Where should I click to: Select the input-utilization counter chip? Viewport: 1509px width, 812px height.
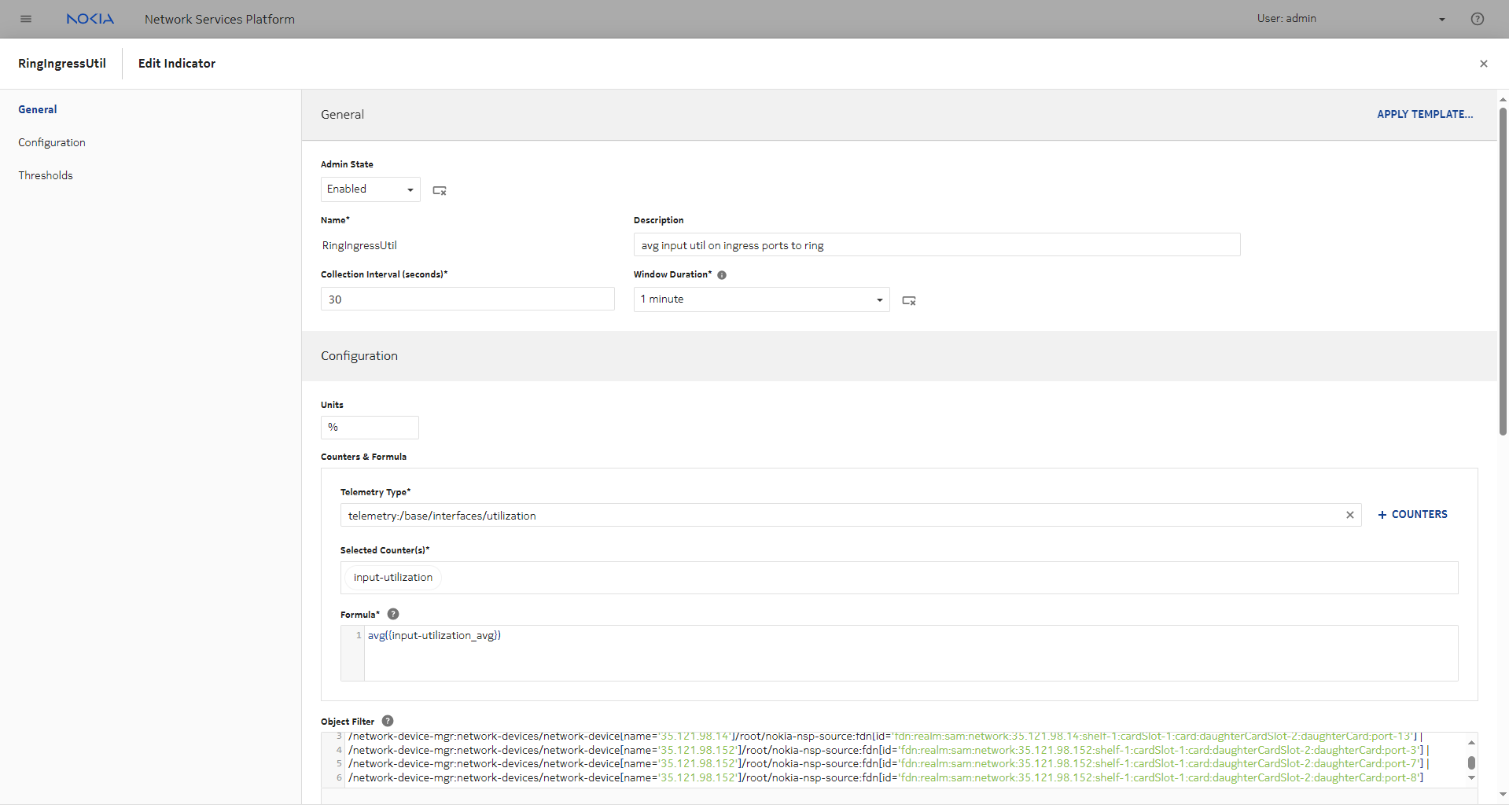[392, 578]
